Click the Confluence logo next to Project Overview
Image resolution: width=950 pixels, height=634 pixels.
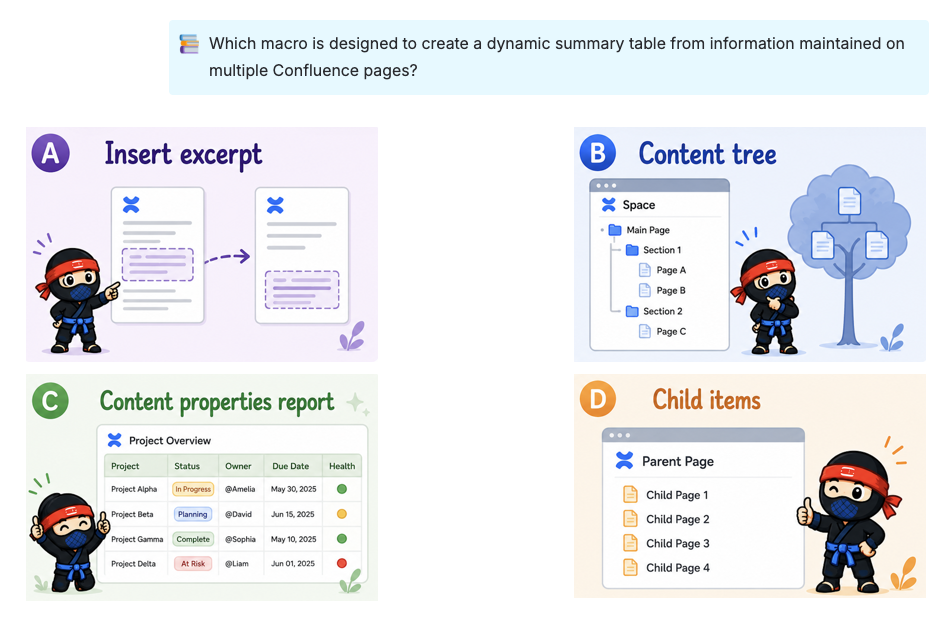(x=115, y=440)
